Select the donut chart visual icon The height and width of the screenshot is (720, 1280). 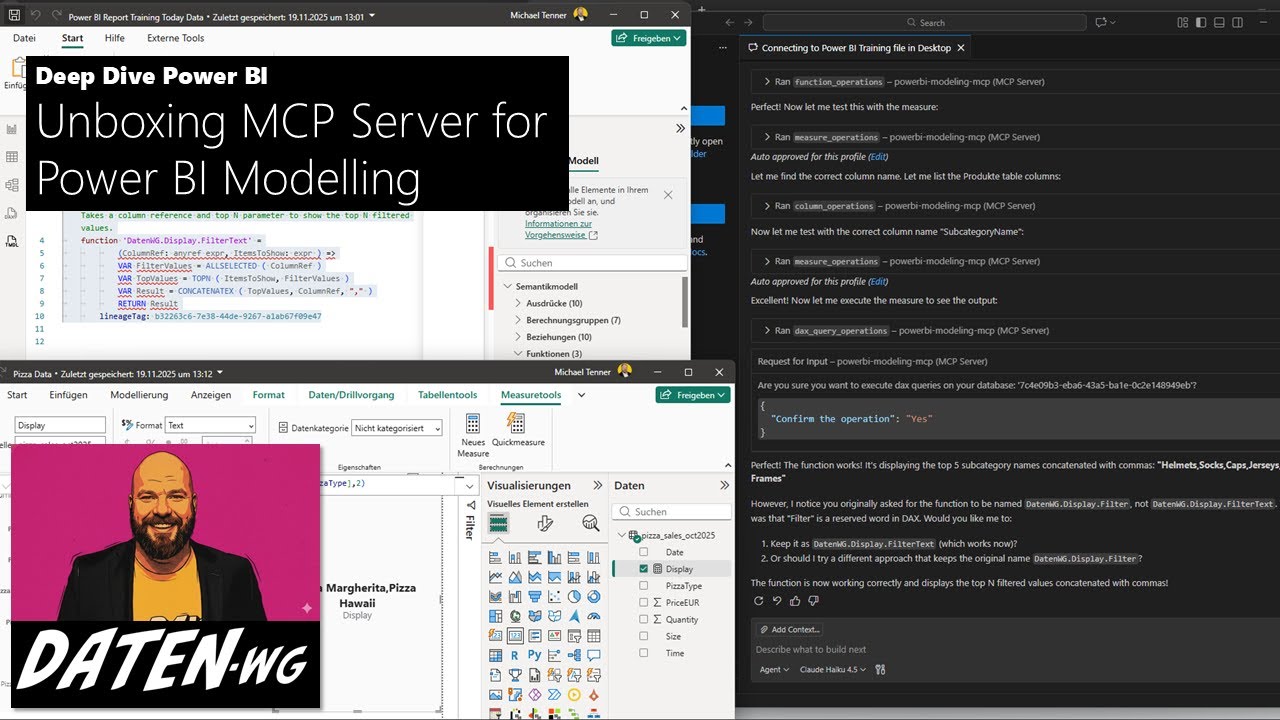click(x=594, y=597)
